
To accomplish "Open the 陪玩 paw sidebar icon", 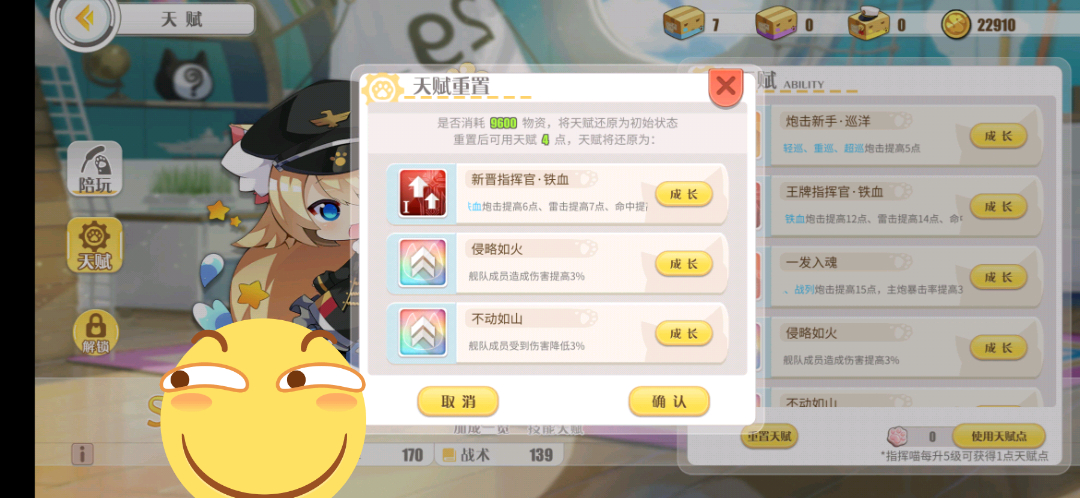I will coord(94,168).
